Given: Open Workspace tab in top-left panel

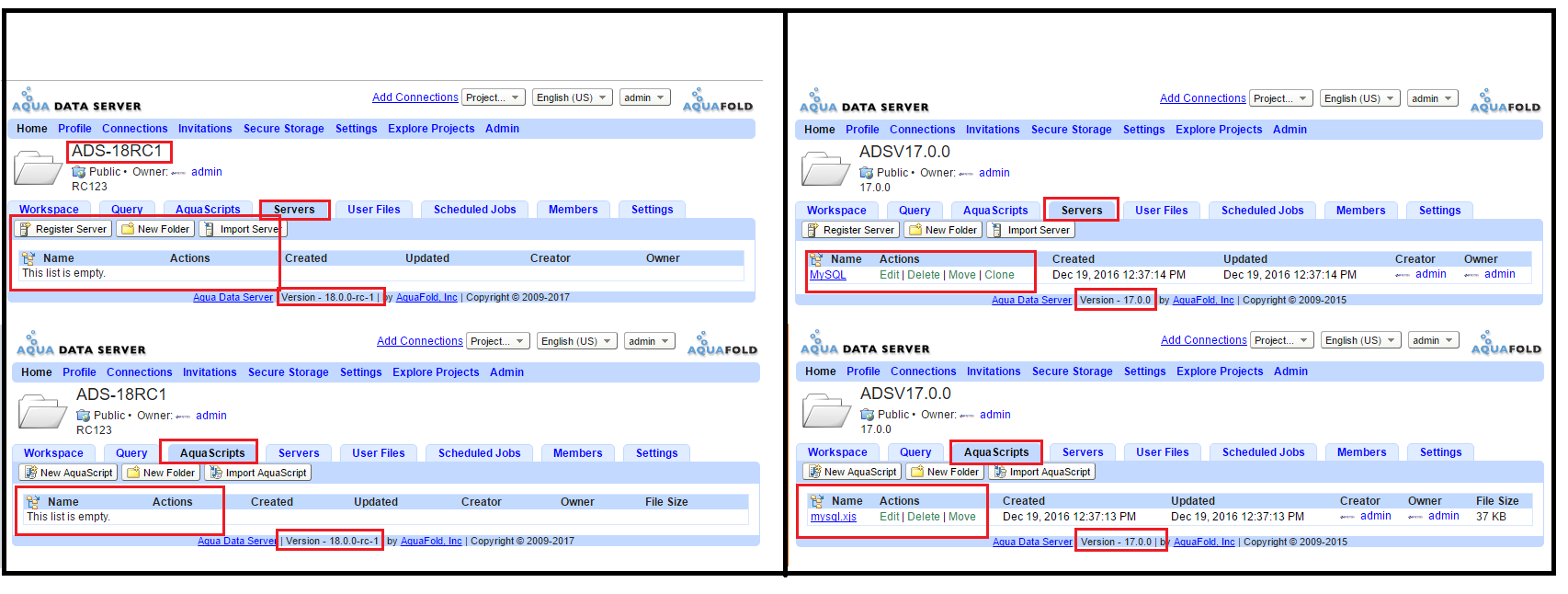Looking at the screenshot, I should 50,210.
